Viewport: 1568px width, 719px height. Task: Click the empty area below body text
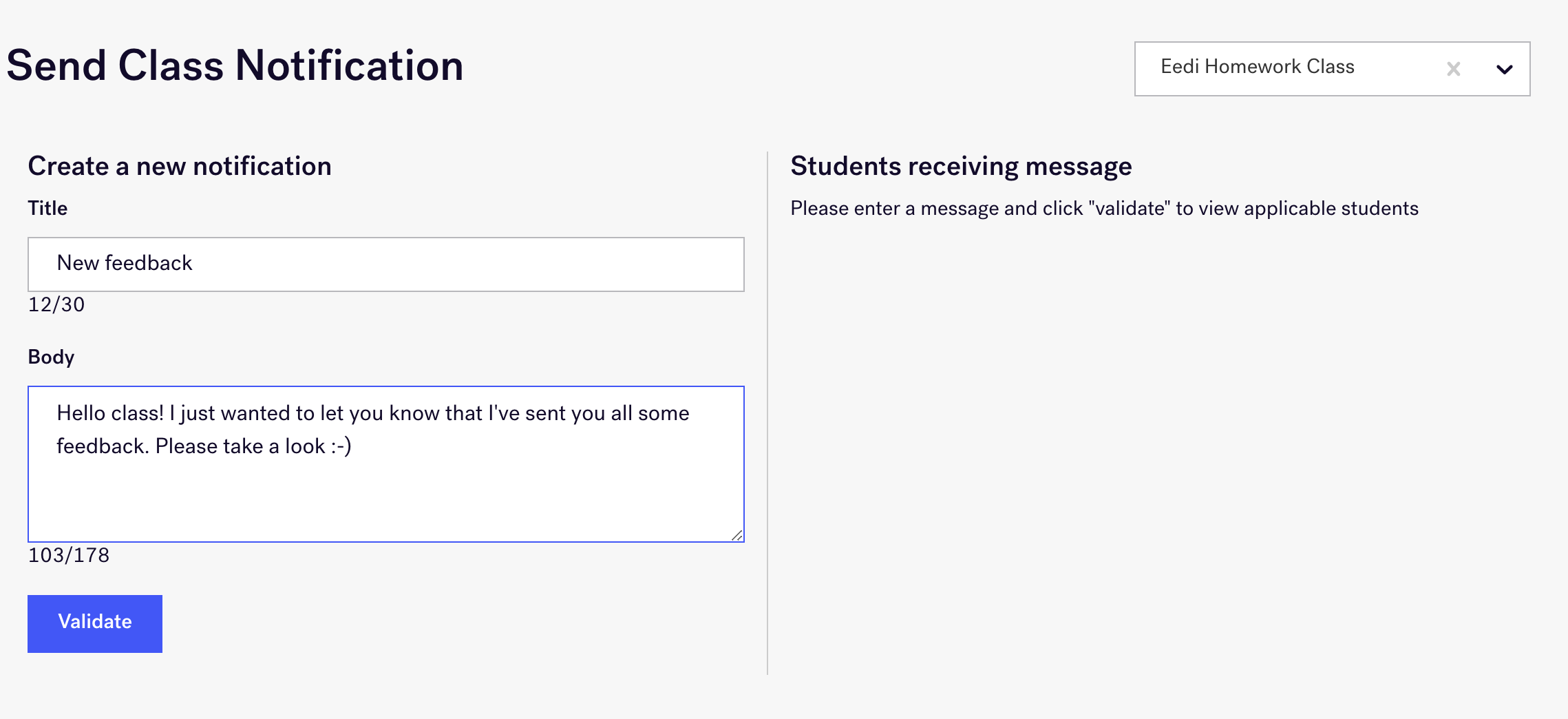(385, 503)
